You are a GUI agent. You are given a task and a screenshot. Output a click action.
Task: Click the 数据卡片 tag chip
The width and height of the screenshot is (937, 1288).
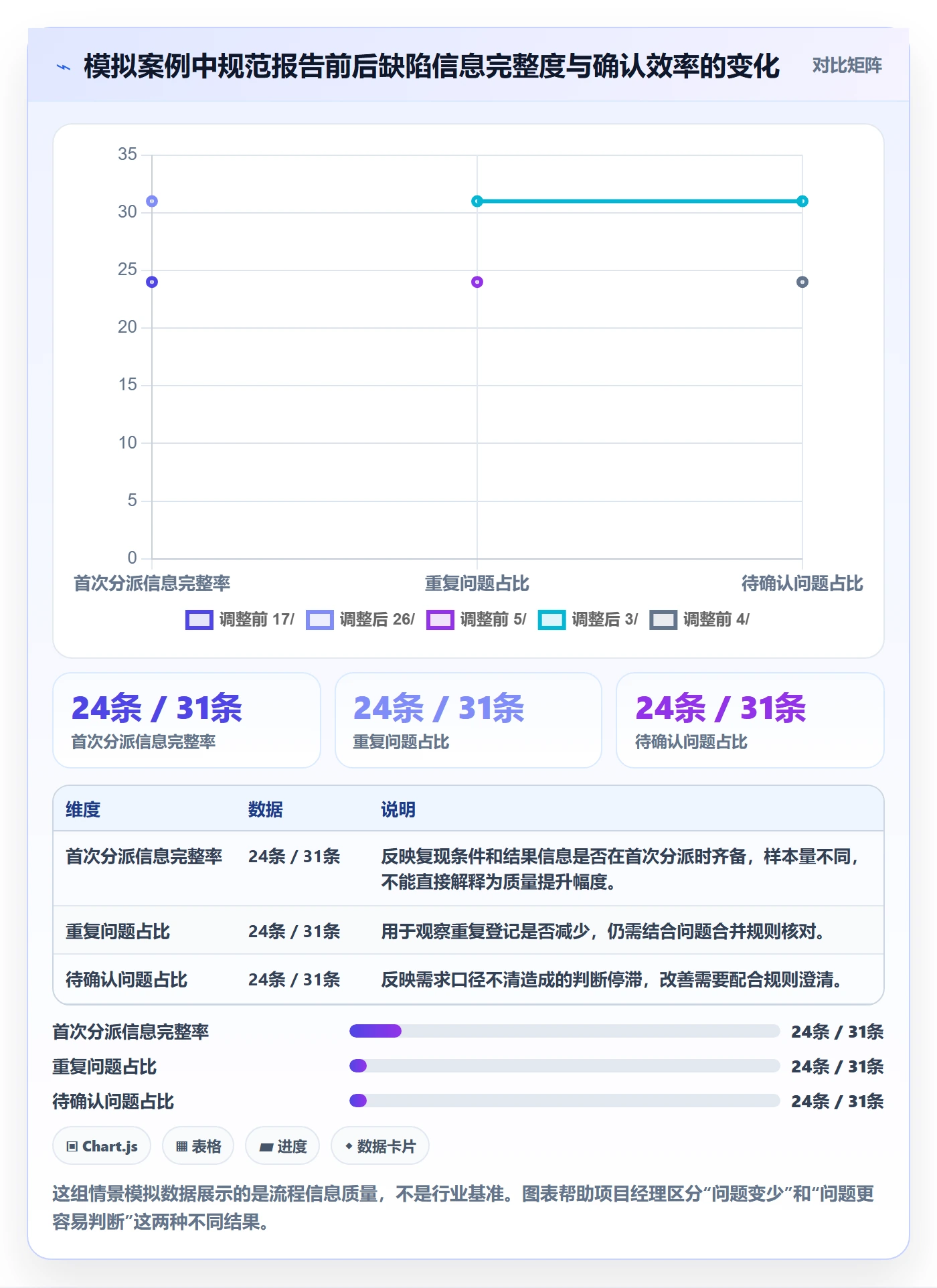pos(380,1146)
